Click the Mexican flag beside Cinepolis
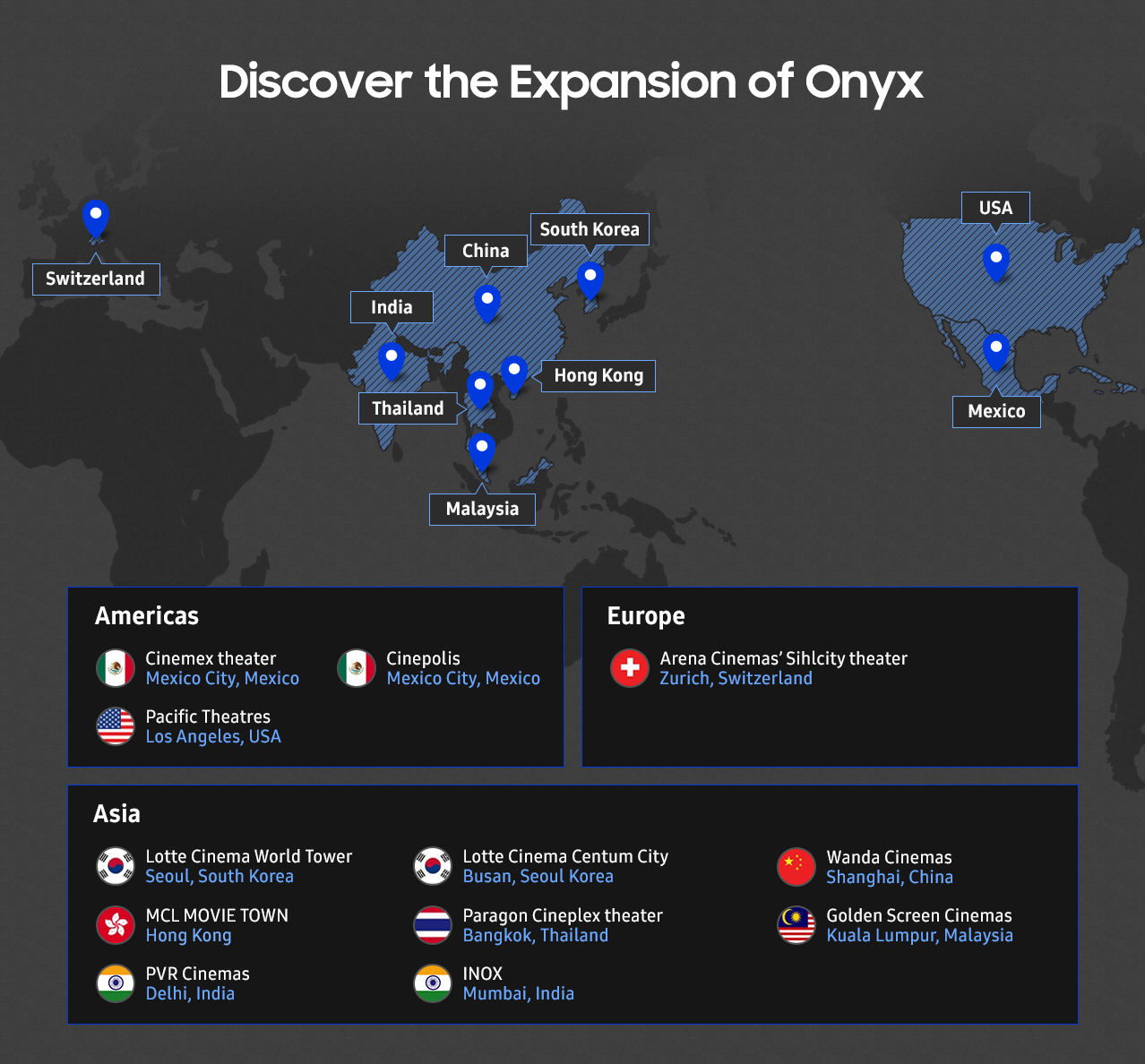 357,668
